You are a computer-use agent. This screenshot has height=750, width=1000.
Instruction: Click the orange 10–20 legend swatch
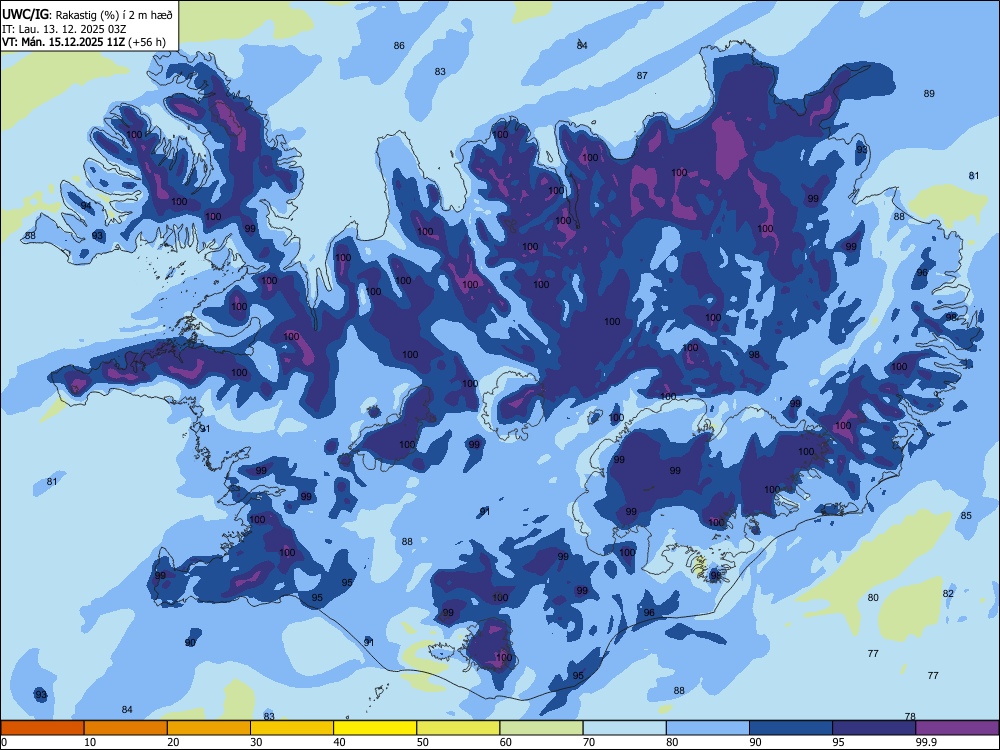pos(126,728)
